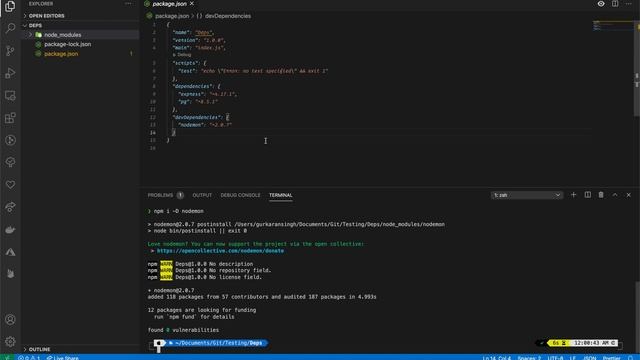Select the terminal shell dropdown

point(527,195)
